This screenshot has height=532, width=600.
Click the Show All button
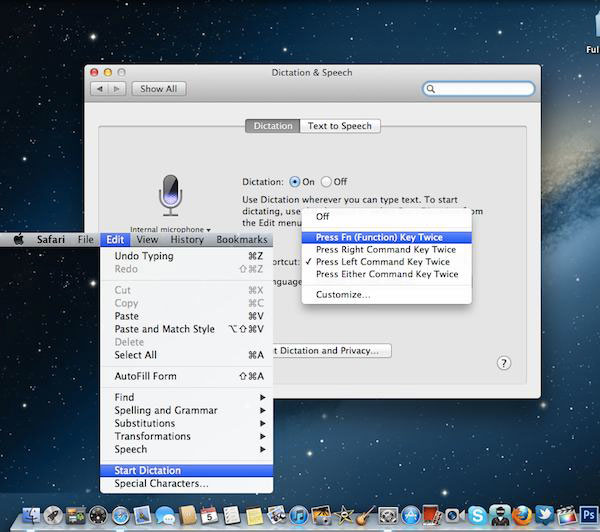point(159,89)
